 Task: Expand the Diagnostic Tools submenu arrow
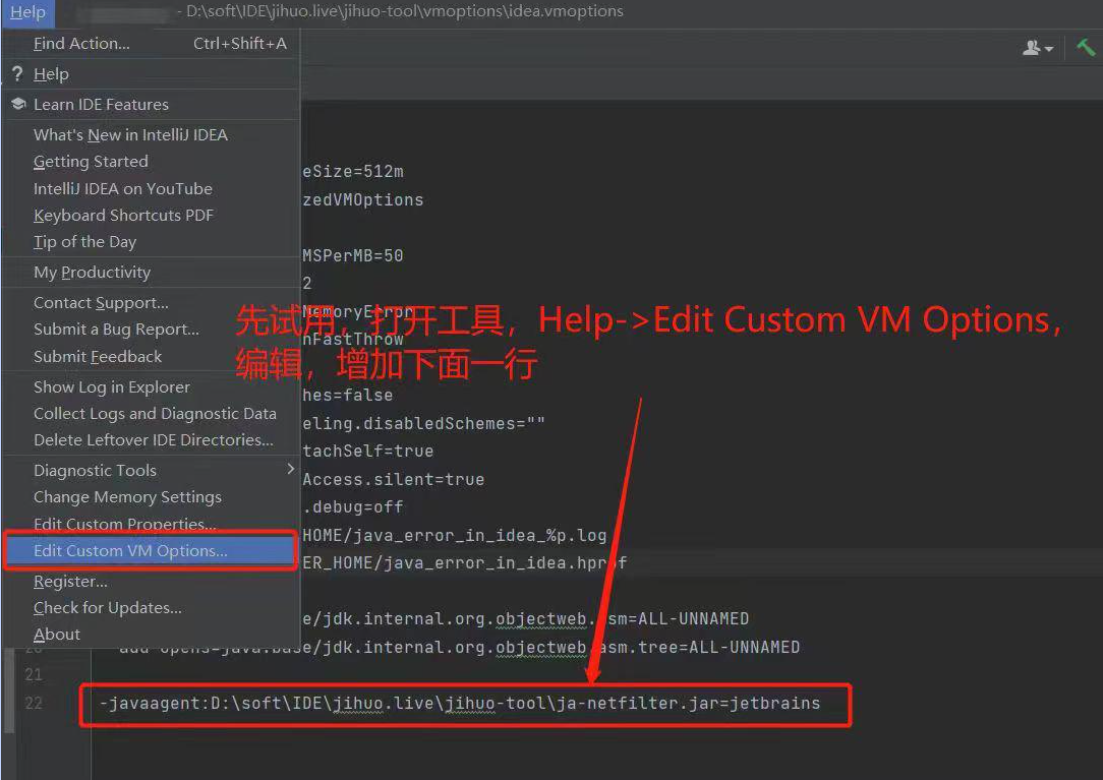(290, 469)
